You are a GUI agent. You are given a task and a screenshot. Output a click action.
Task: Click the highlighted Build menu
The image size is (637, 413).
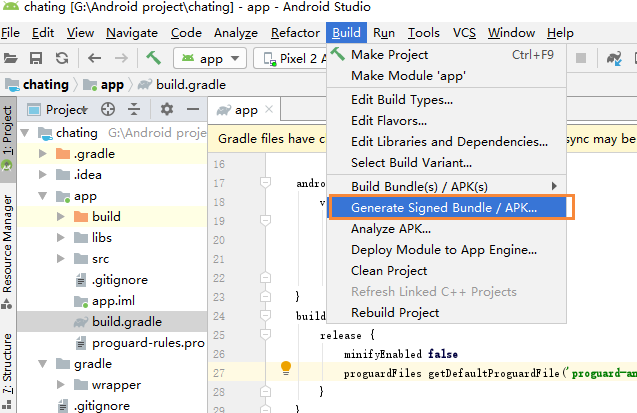click(346, 32)
